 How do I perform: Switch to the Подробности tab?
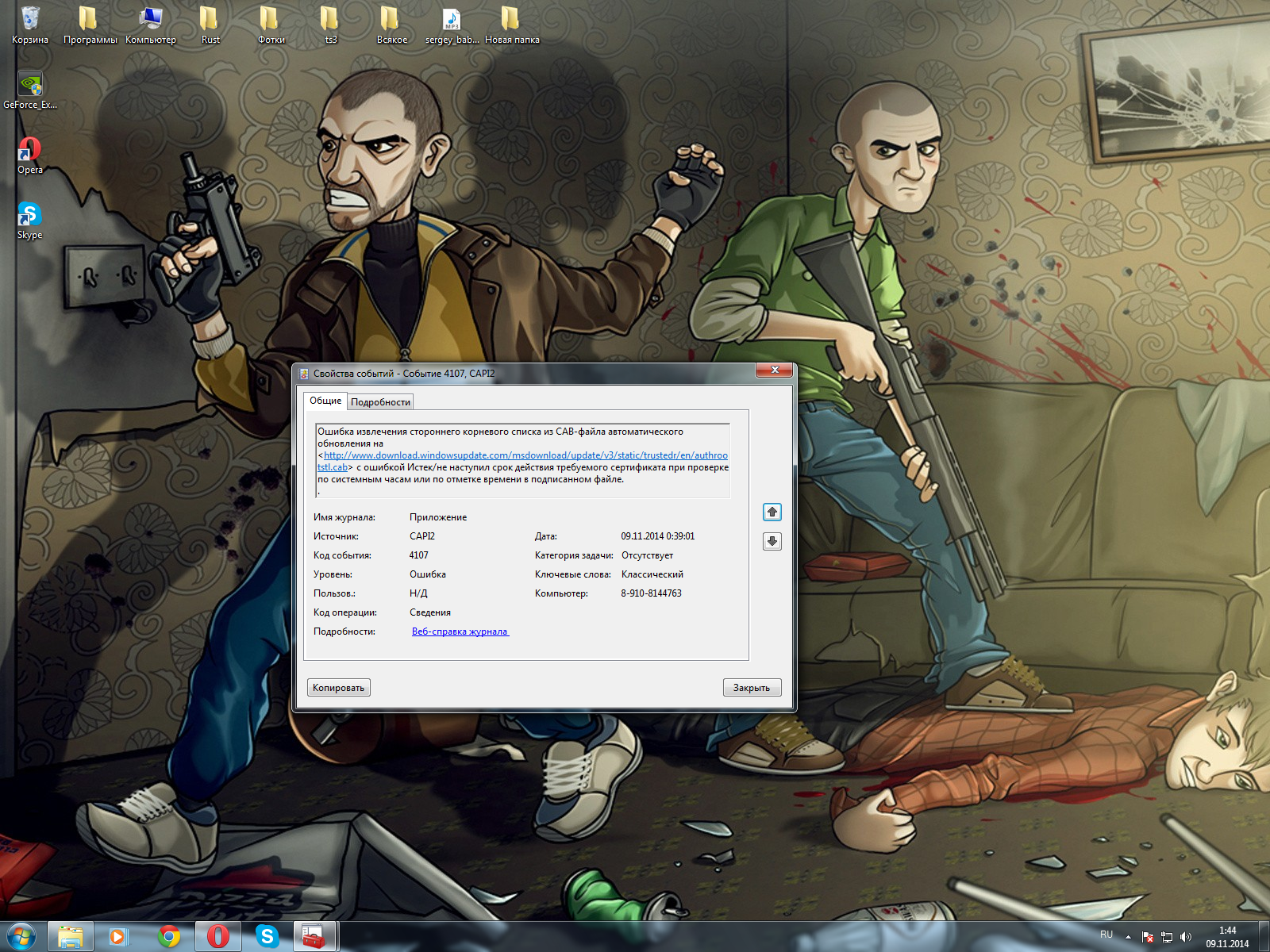381,402
